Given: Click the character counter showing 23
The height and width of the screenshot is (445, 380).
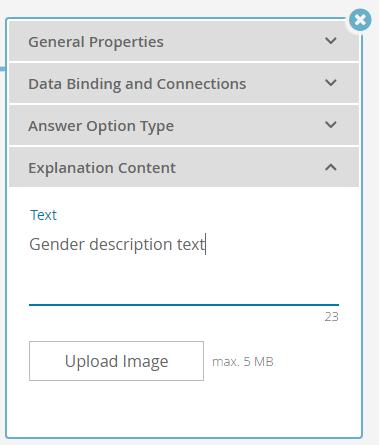Looking at the screenshot, I should (332, 317).
